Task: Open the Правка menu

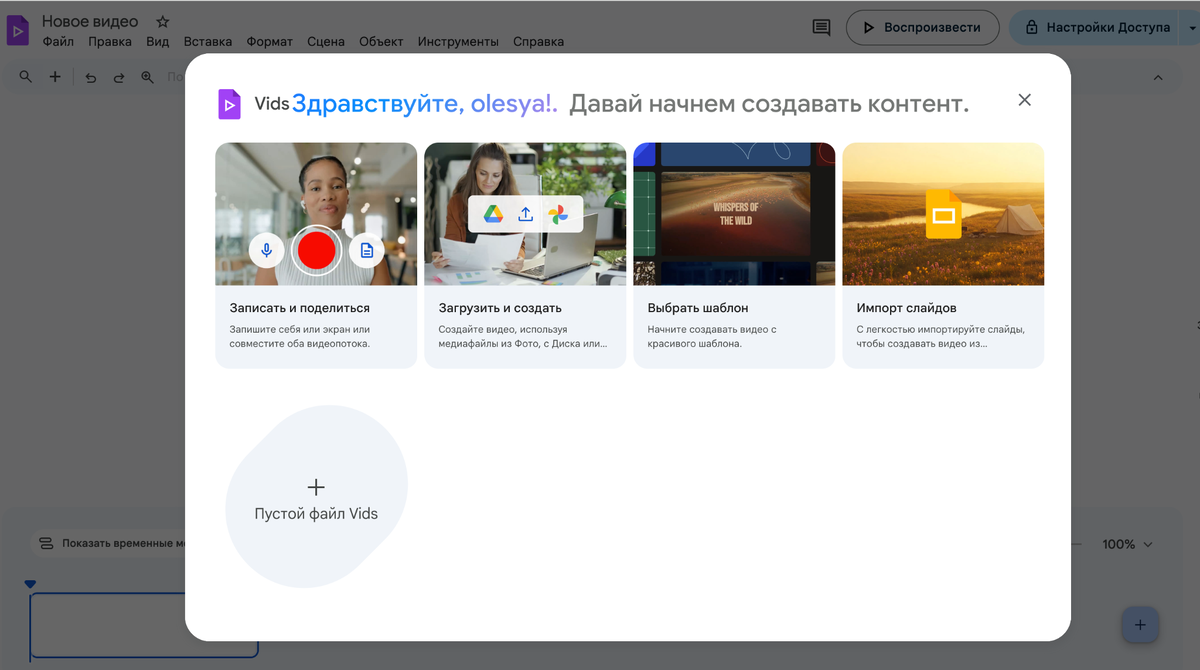Action: (110, 42)
